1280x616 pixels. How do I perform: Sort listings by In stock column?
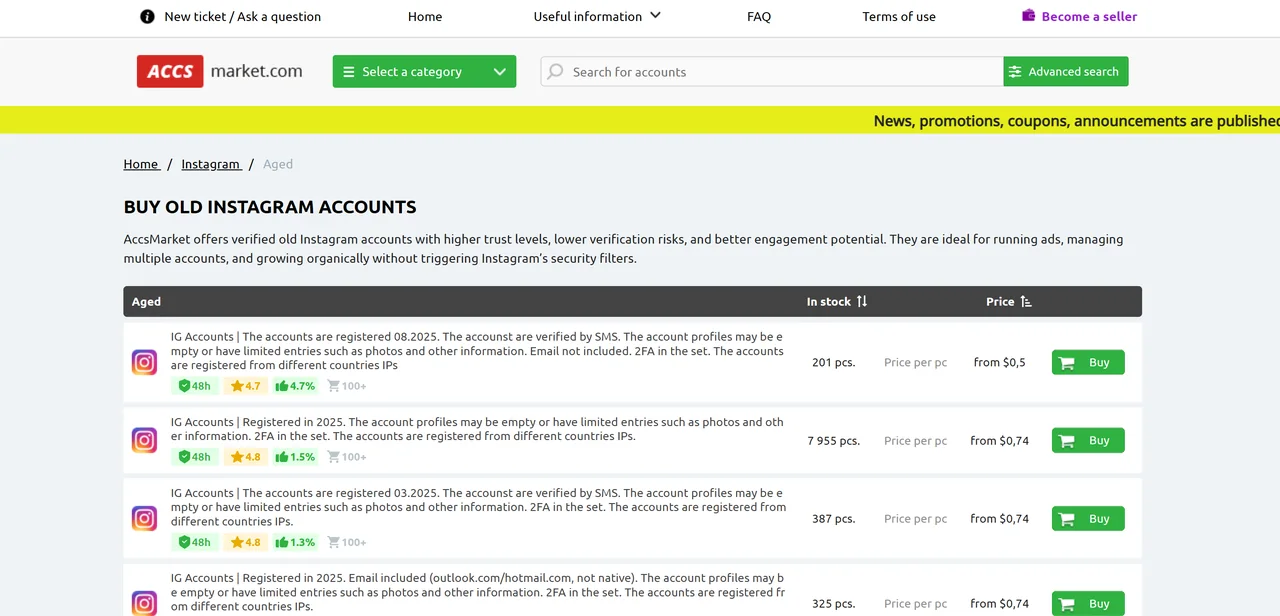[837, 301]
